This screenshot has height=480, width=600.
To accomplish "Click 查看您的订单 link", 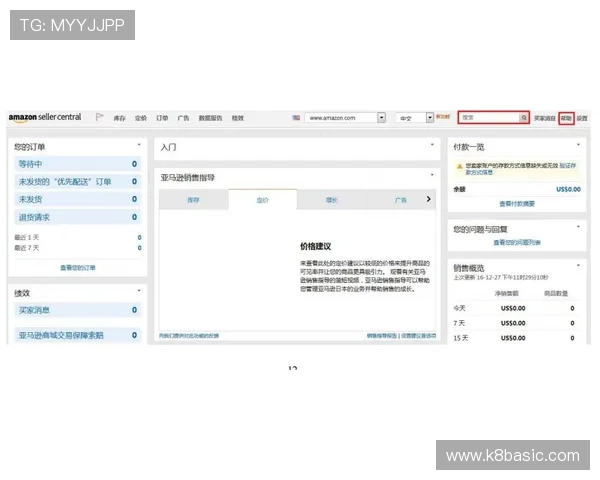I will point(78,268).
